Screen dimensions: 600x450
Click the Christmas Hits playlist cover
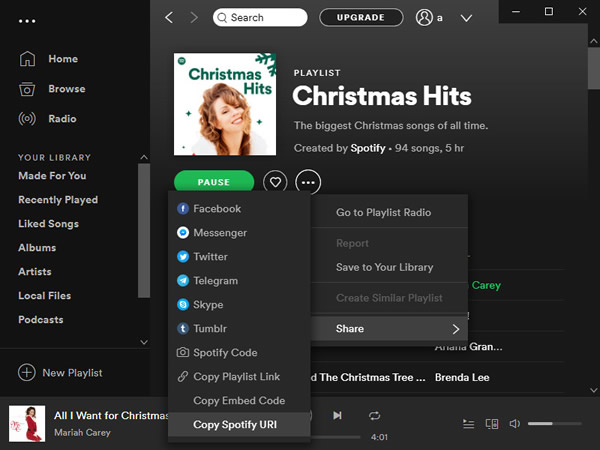click(x=225, y=104)
